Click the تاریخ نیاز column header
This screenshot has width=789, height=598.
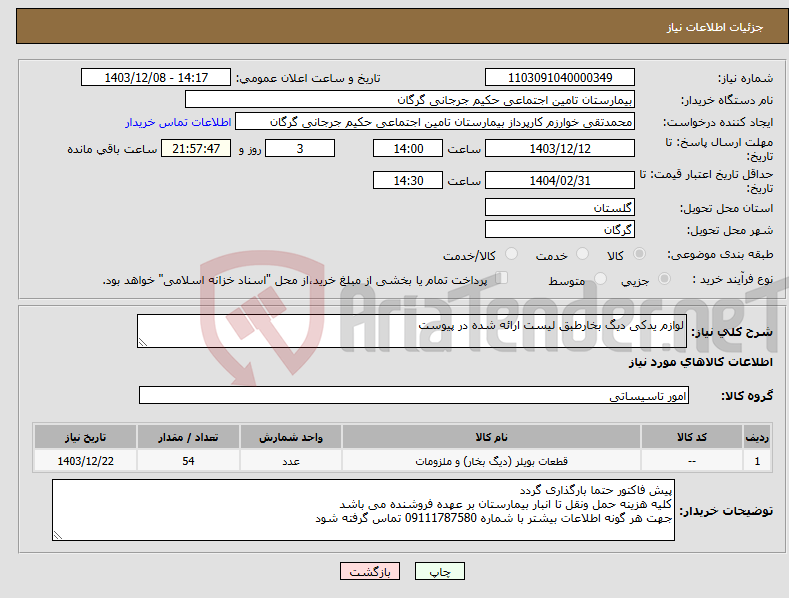86,437
